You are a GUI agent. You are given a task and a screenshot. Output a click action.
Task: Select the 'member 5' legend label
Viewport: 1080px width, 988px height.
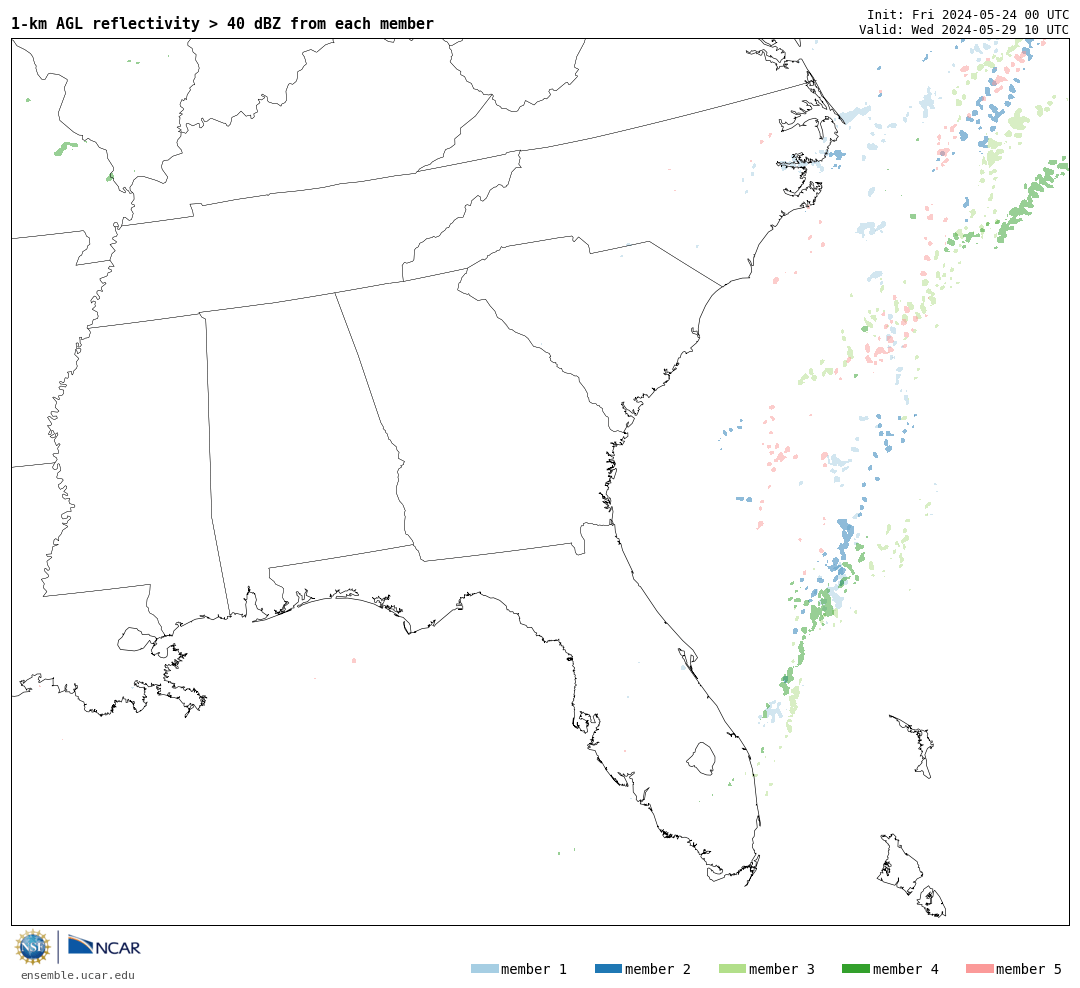[1029, 969]
